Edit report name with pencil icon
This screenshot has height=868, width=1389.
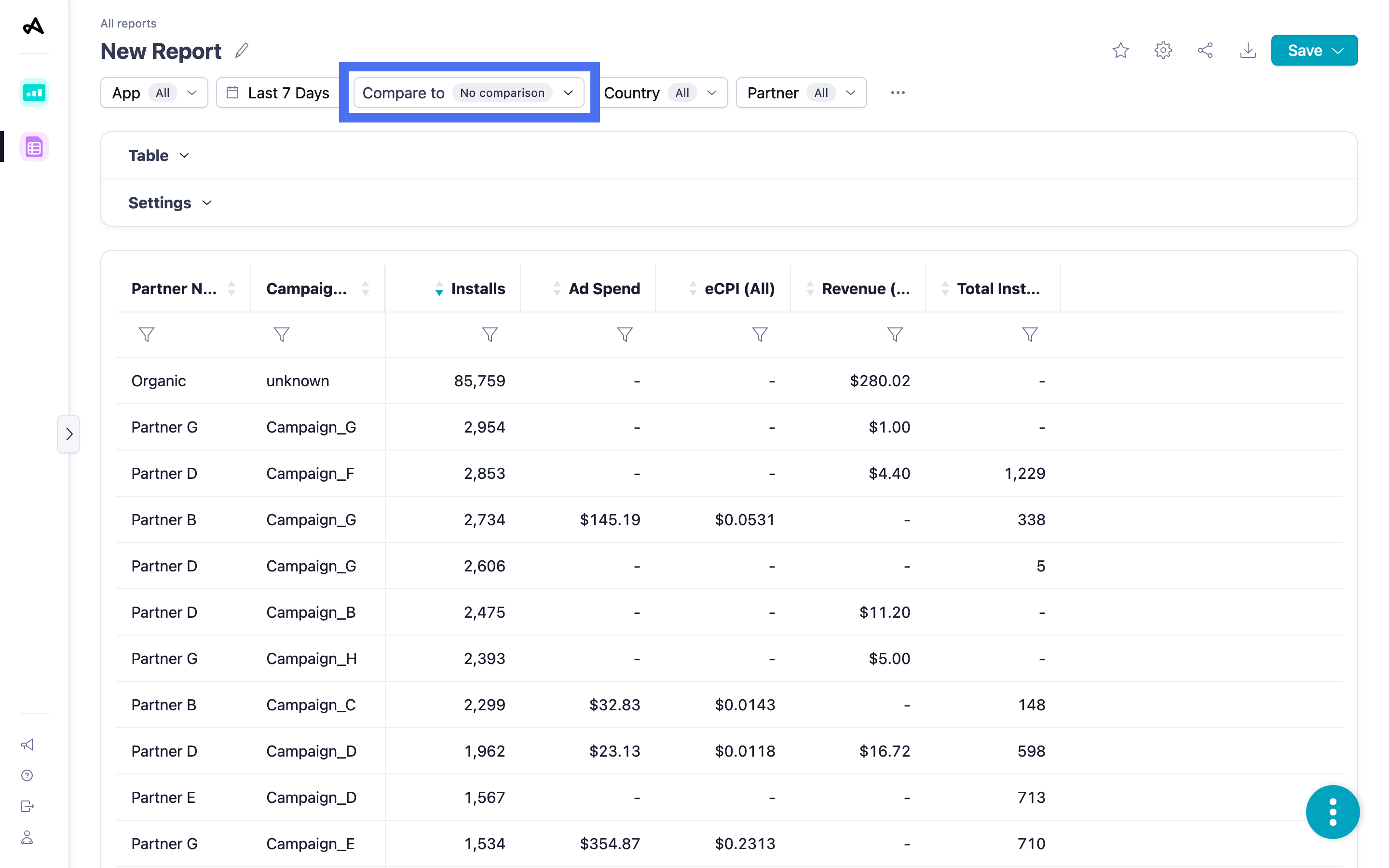click(242, 51)
